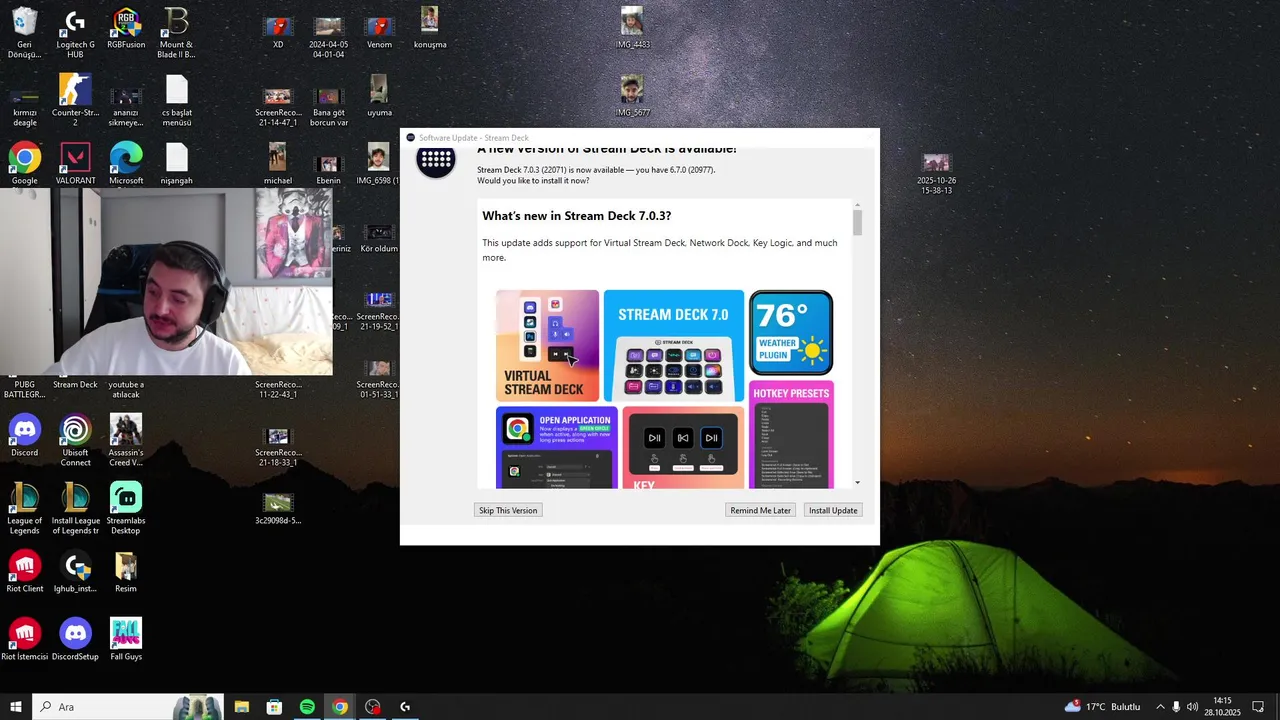Screen dimensions: 1280x720
Task: Click the Open Application feature tile
Action: pyautogui.click(x=557, y=448)
